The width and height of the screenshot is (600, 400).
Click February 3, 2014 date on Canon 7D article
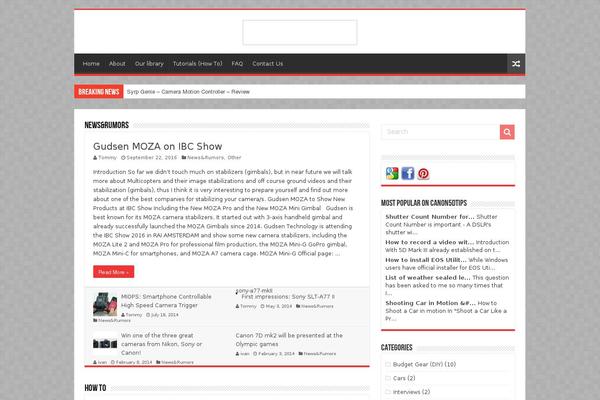[276, 354]
